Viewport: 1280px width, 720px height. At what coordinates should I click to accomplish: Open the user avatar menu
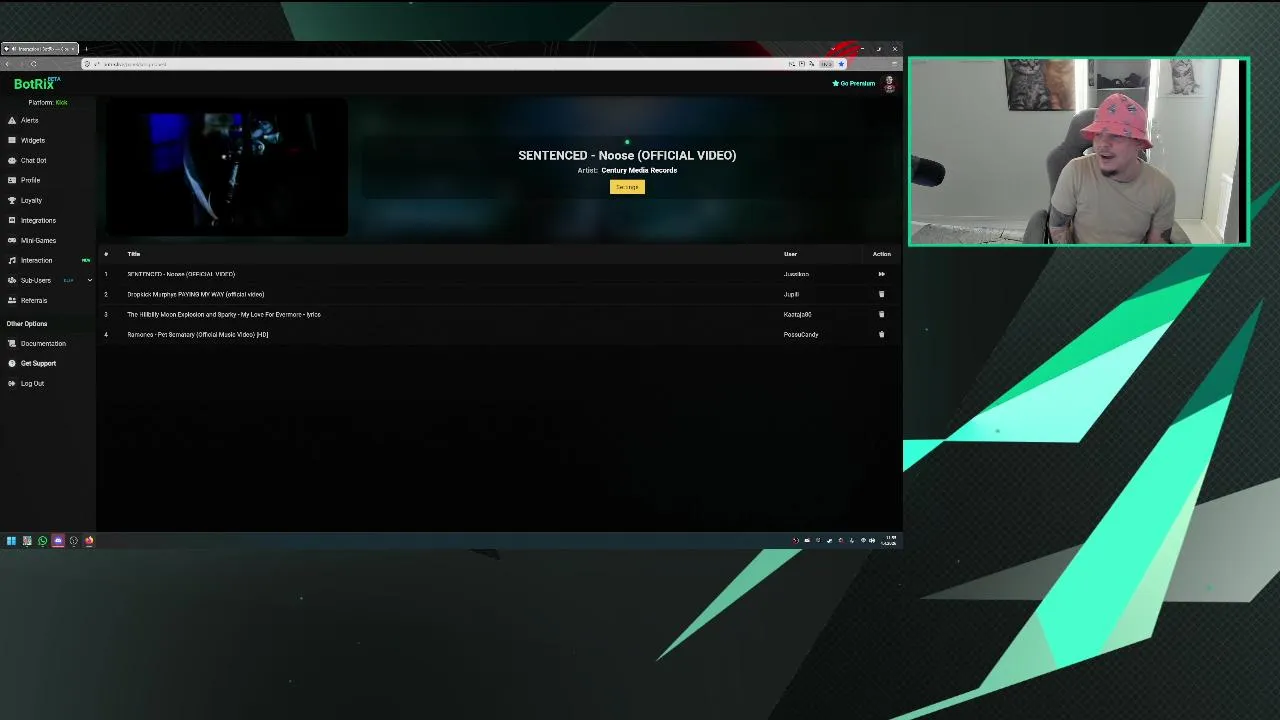(x=889, y=84)
